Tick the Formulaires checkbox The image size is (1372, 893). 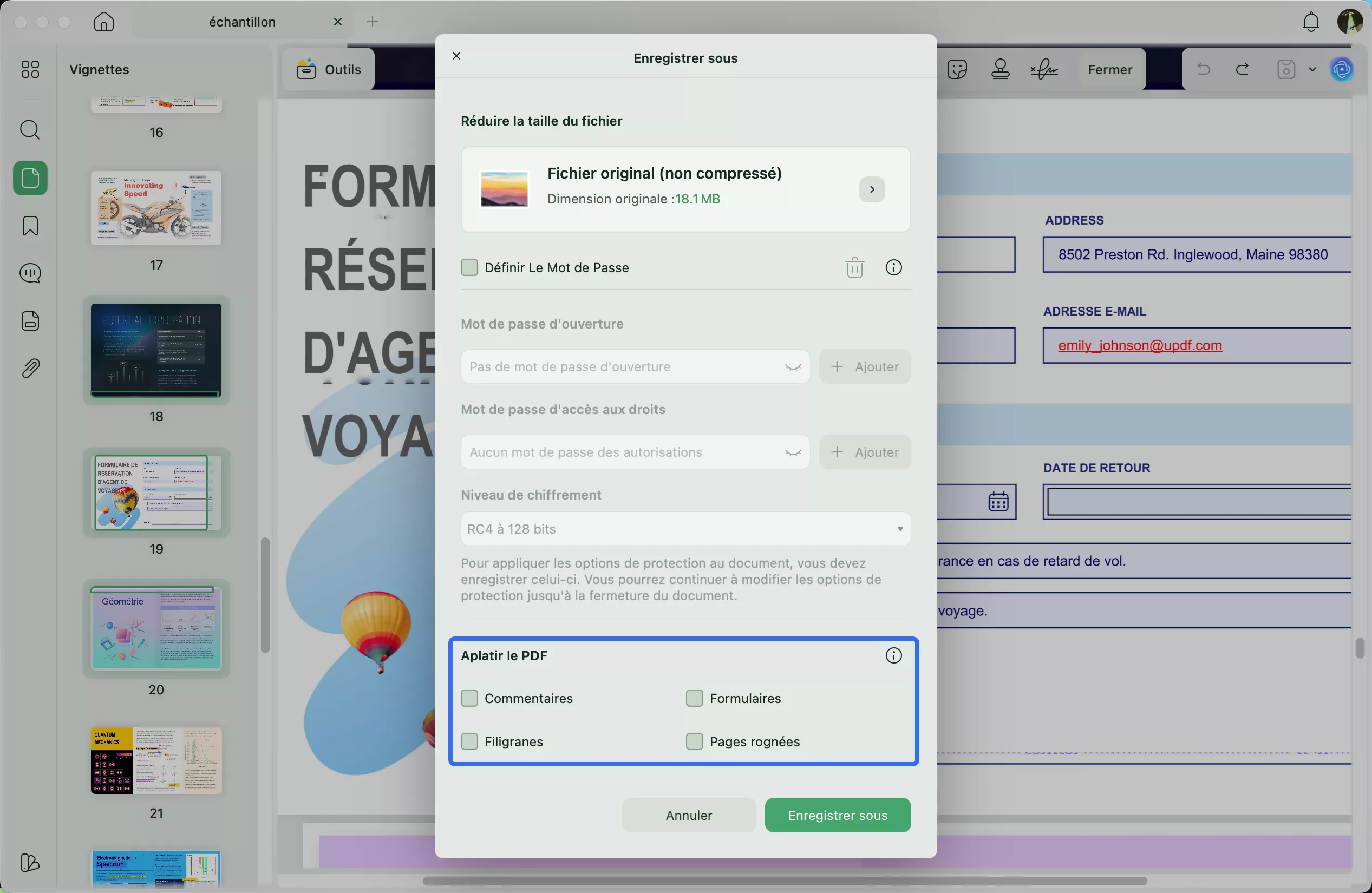pos(694,698)
